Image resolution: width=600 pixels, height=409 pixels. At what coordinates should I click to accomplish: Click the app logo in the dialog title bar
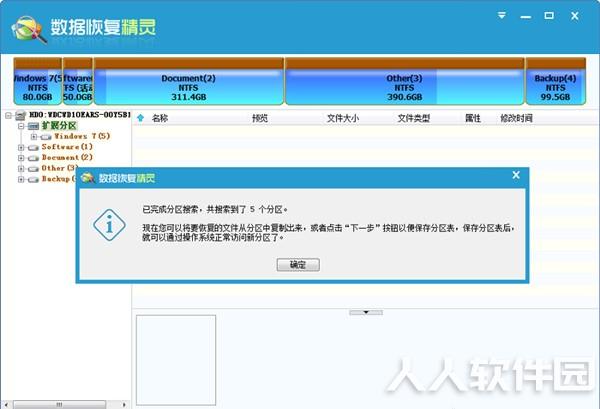88,178
